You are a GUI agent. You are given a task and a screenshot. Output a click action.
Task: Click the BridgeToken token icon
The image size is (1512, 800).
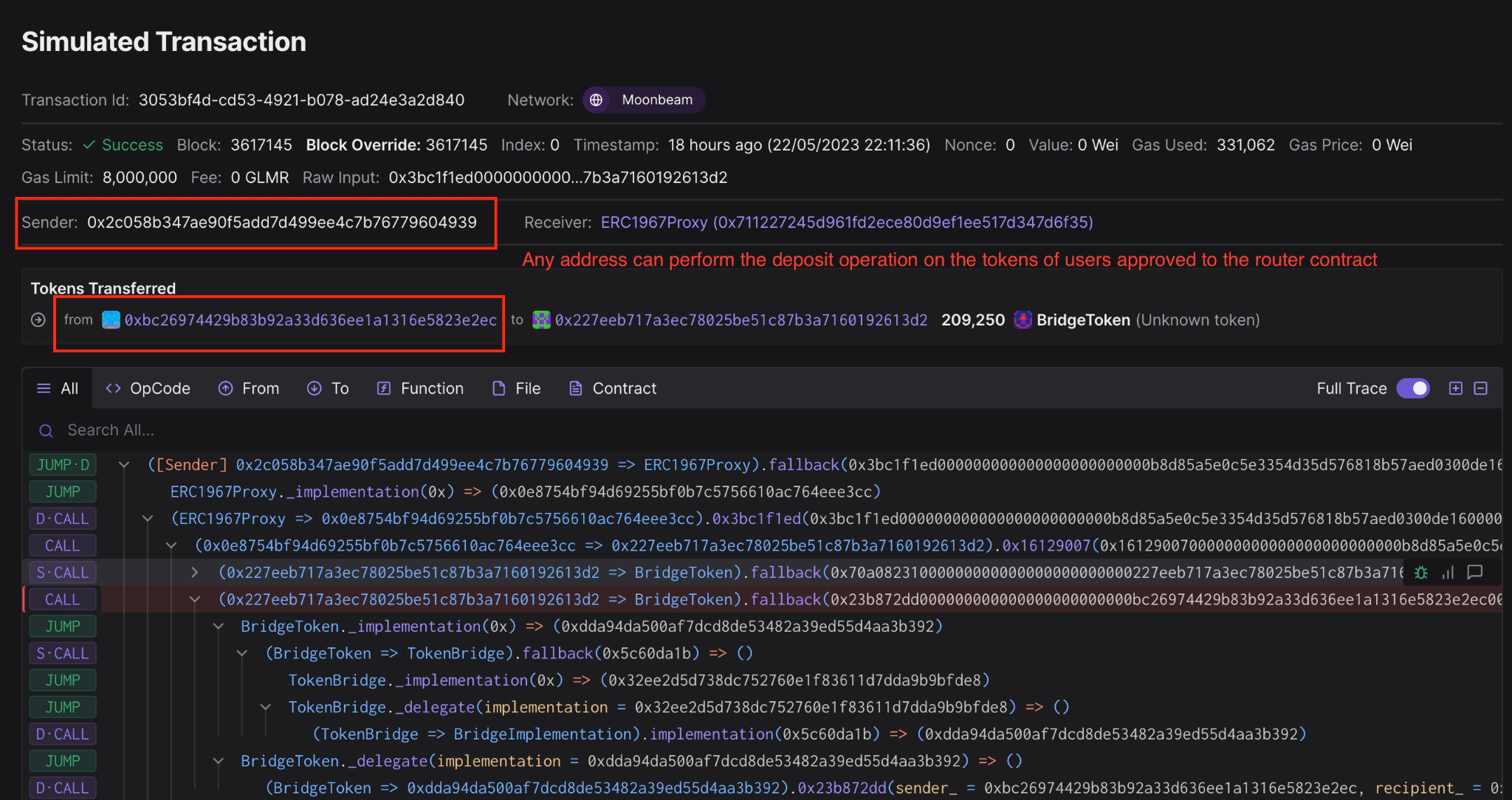(x=1023, y=320)
